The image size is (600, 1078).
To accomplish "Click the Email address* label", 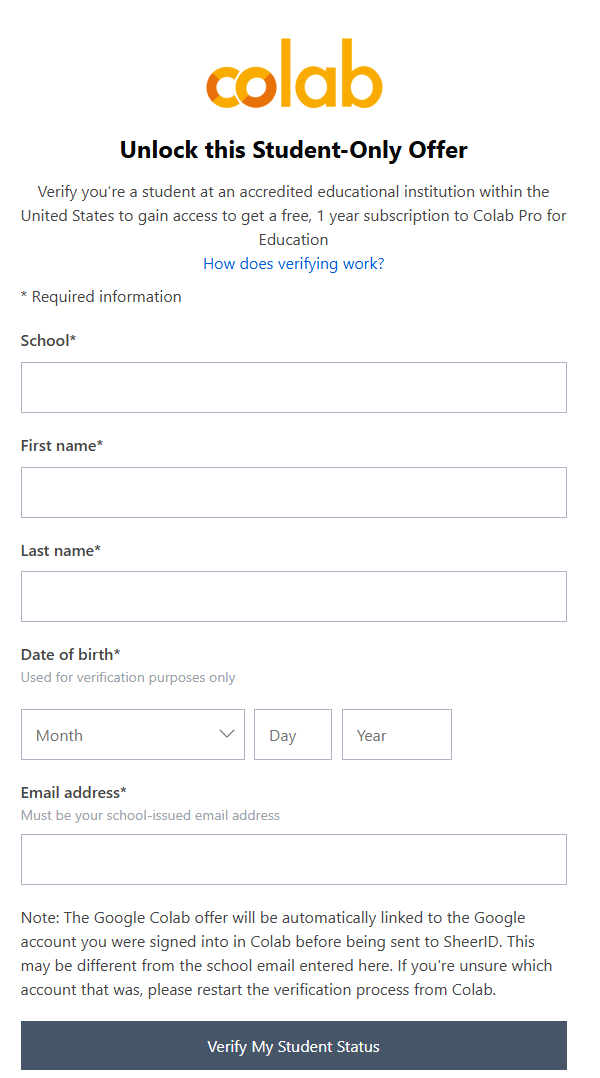I will 72,792.
